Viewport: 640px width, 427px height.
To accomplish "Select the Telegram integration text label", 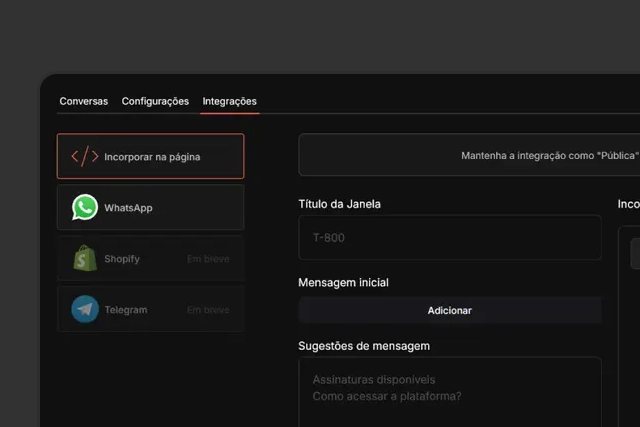I will point(125,310).
